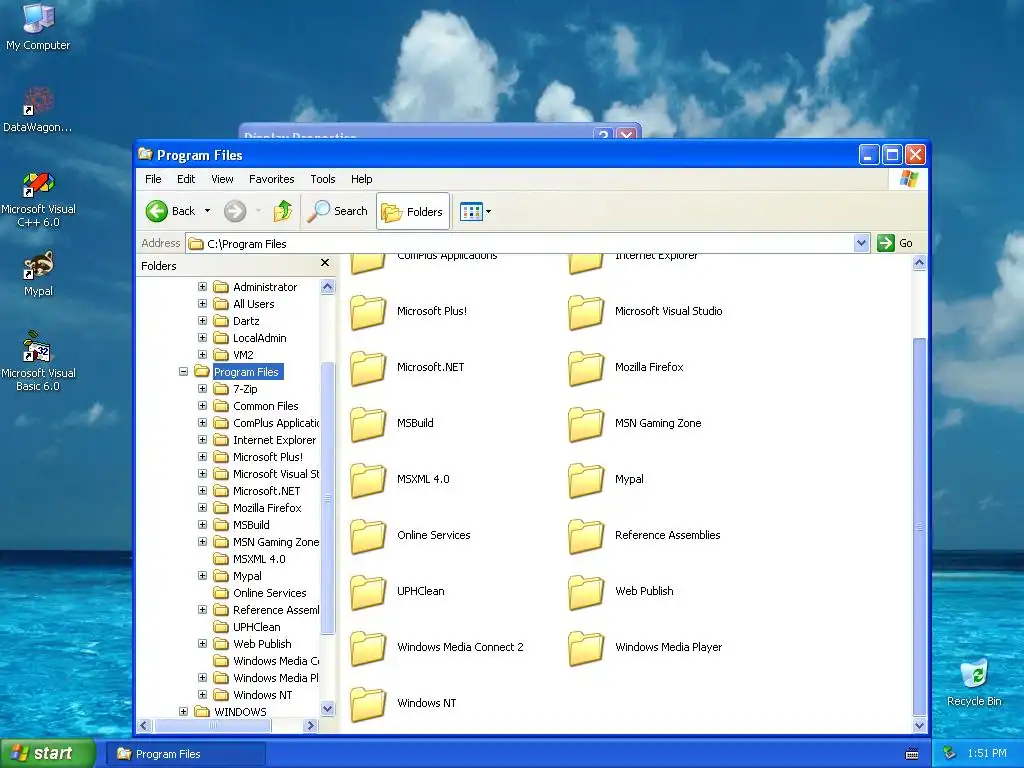The image size is (1024, 768).
Task: Expand the Common Files tree node
Action: pyautogui.click(x=202, y=406)
